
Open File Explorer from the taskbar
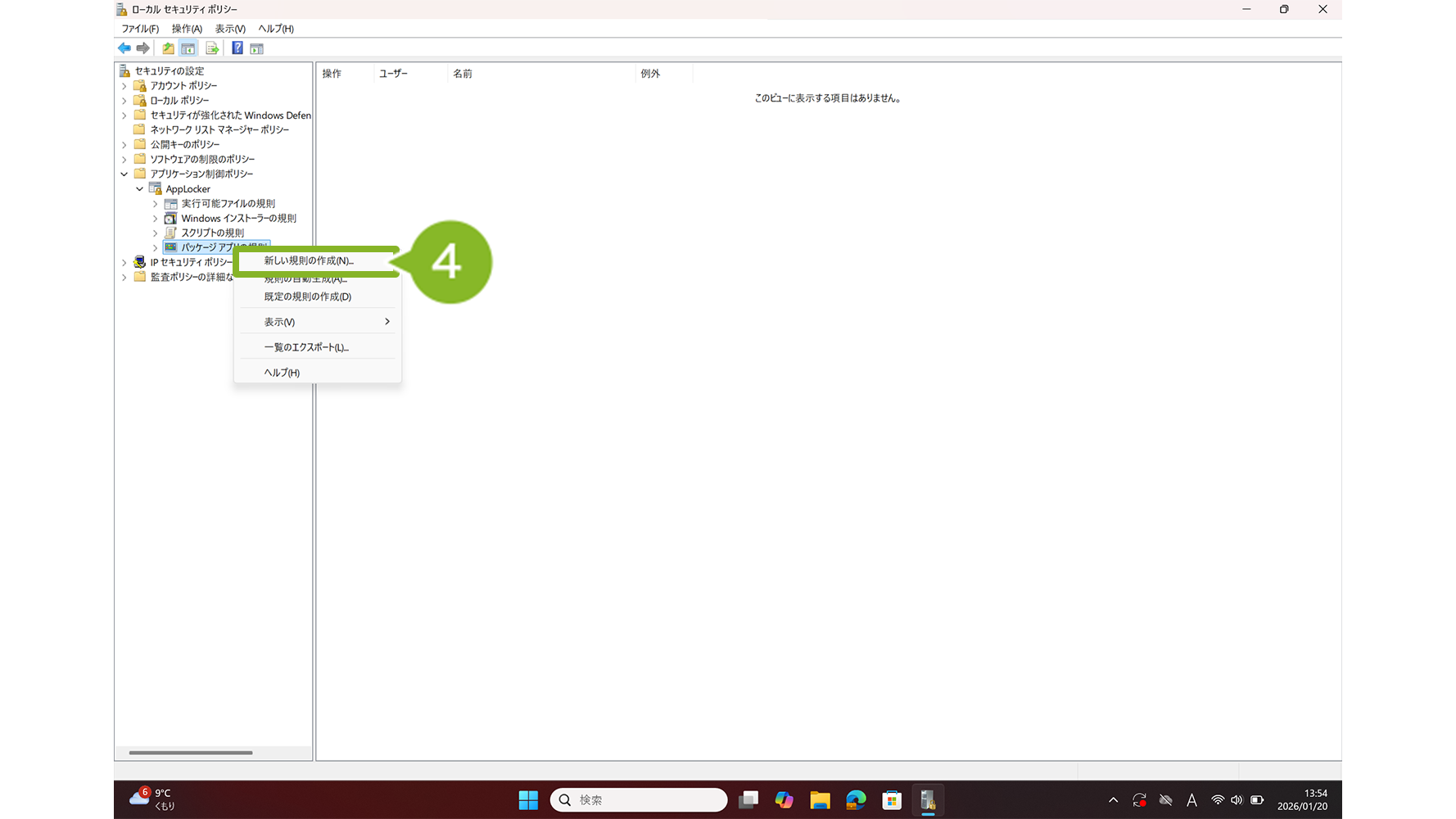coord(820,800)
